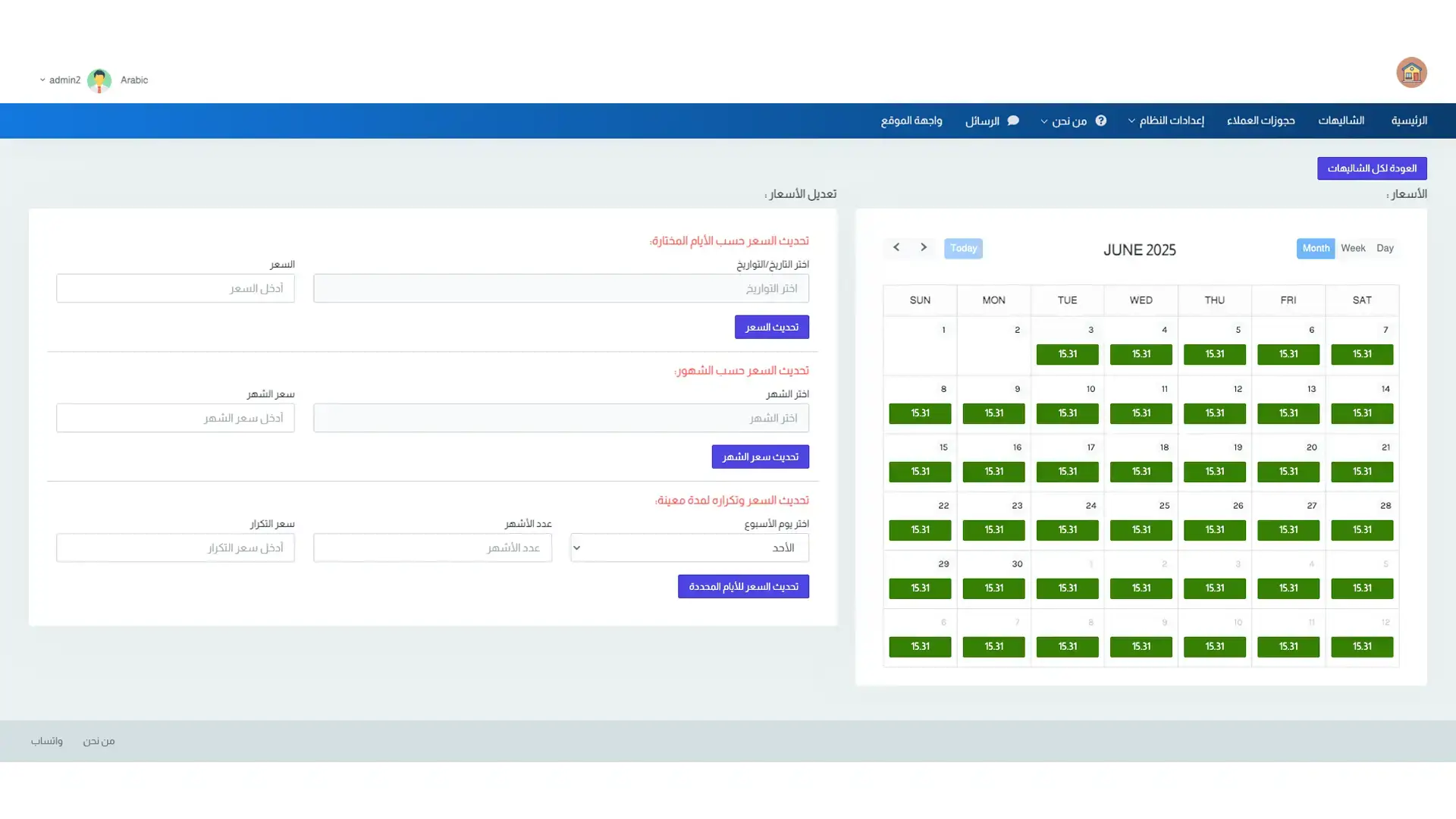Select the Month view button
This screenshot has width=1456, height=819.
coord(1316,248)
